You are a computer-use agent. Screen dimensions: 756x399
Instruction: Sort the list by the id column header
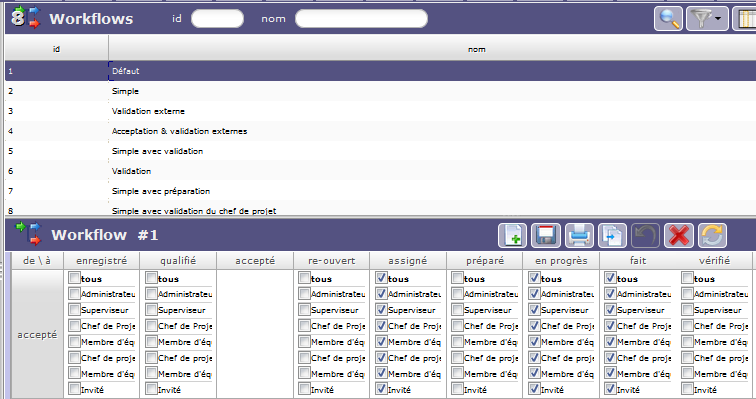(56, 49)
